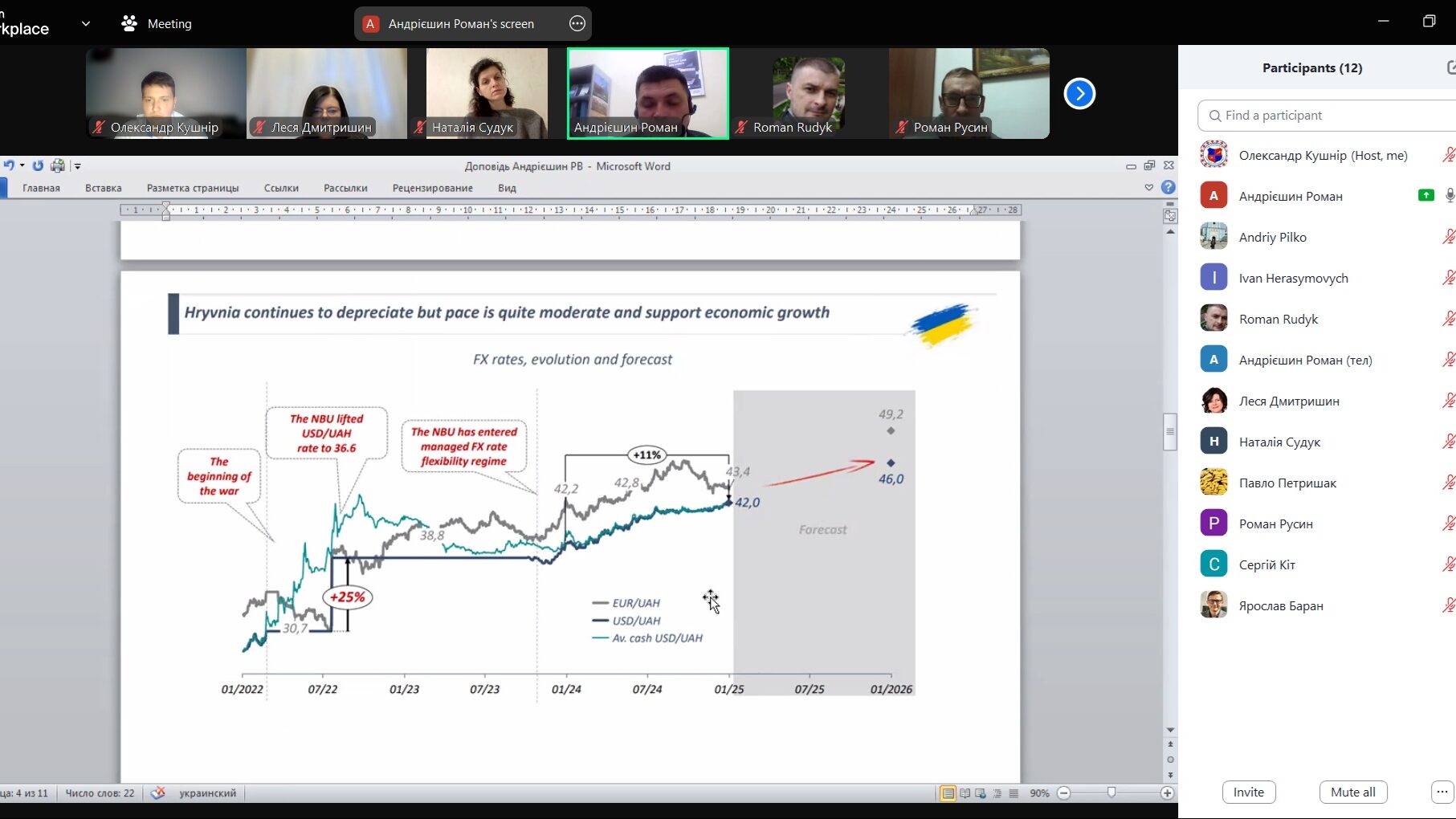Click the zoom out minus icon
This screenshot has width=1456, height=819.
1064,793
